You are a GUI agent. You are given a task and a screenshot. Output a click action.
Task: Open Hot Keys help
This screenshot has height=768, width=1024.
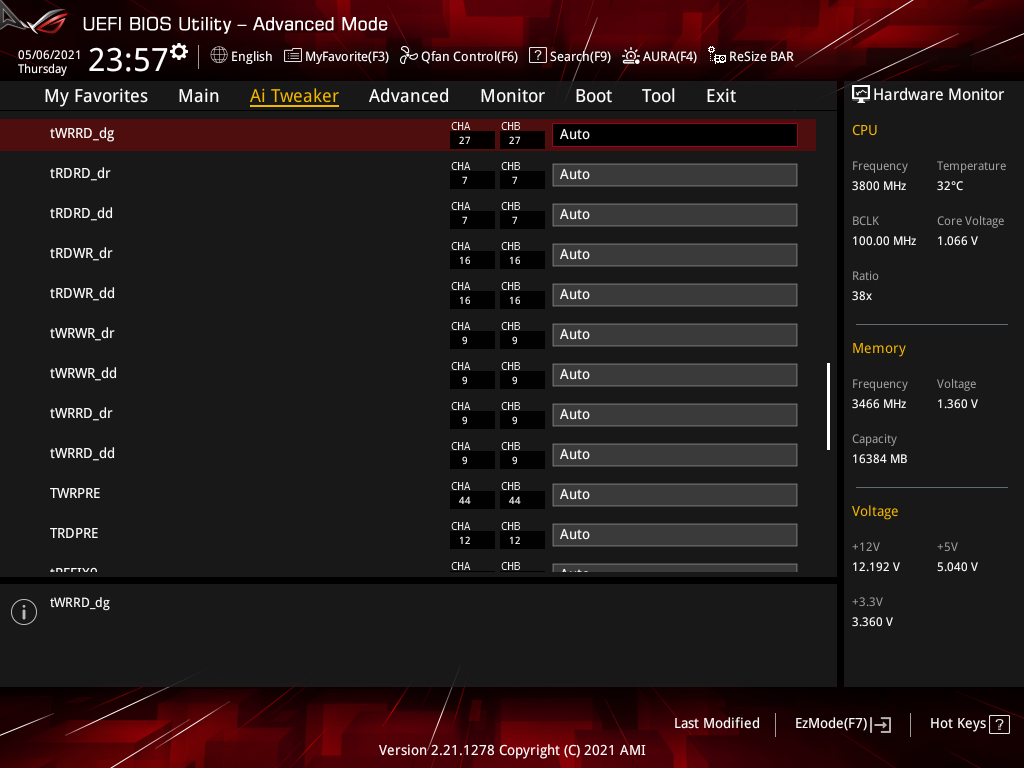point(969,724)
